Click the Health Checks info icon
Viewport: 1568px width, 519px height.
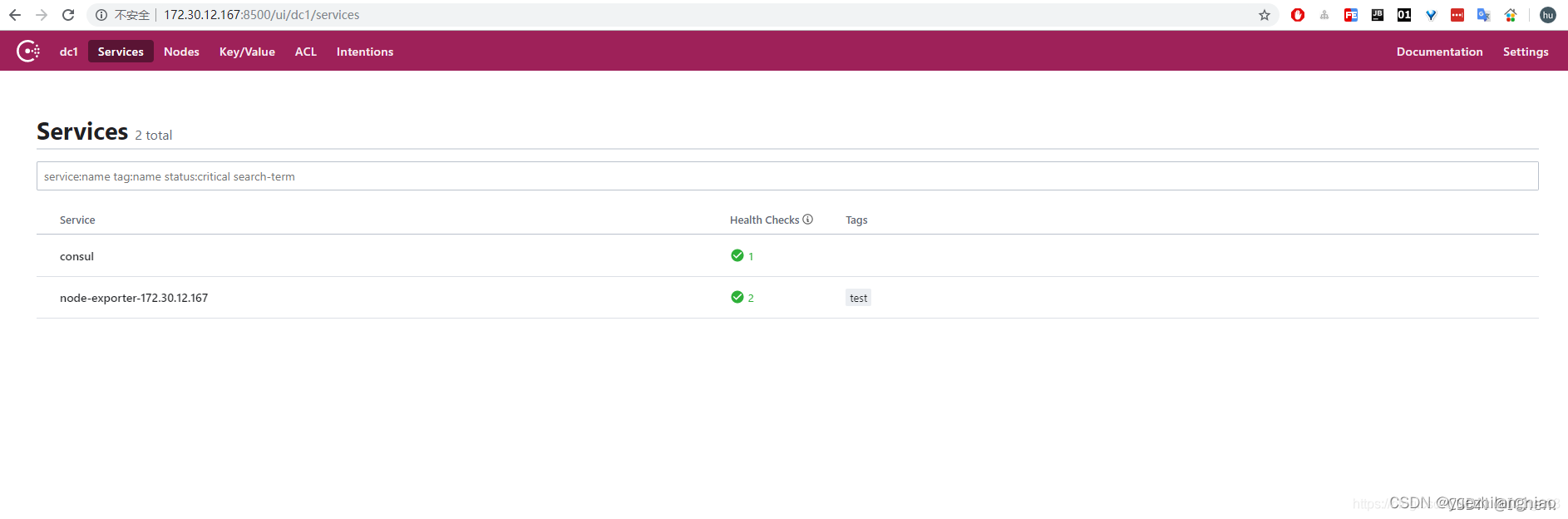(807, 220)
